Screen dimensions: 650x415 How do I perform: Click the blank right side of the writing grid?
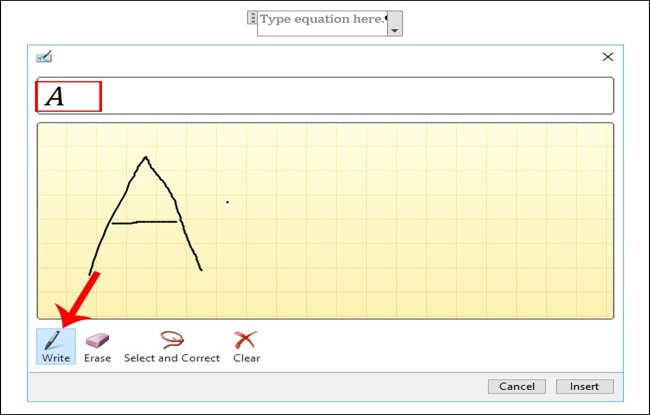click(x=450, y=220)
